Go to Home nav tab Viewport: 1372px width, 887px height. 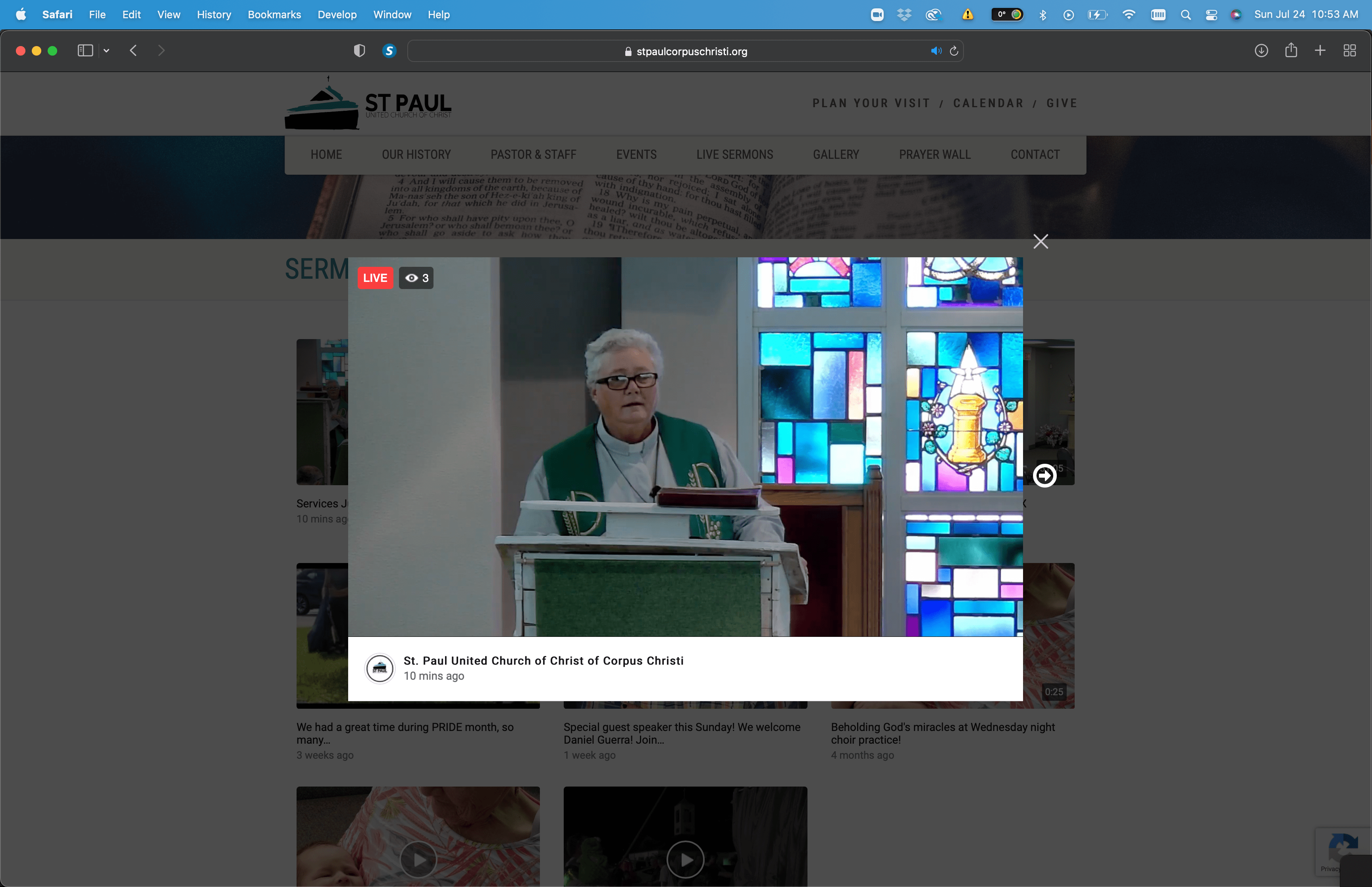coord(326,154)
